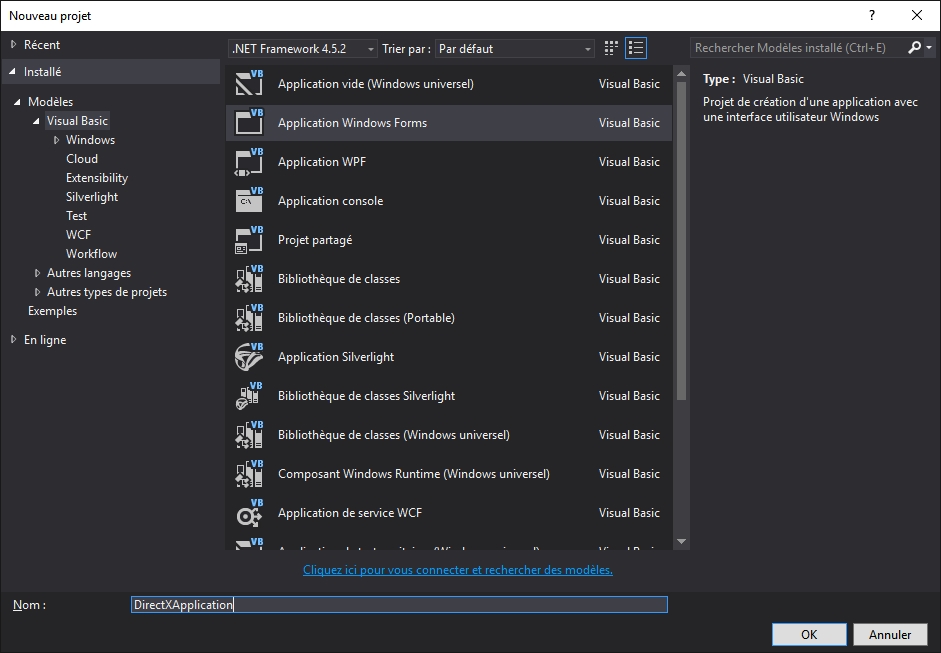Select the Workflow category
The image size is (941, 653).
coord(91,254)
